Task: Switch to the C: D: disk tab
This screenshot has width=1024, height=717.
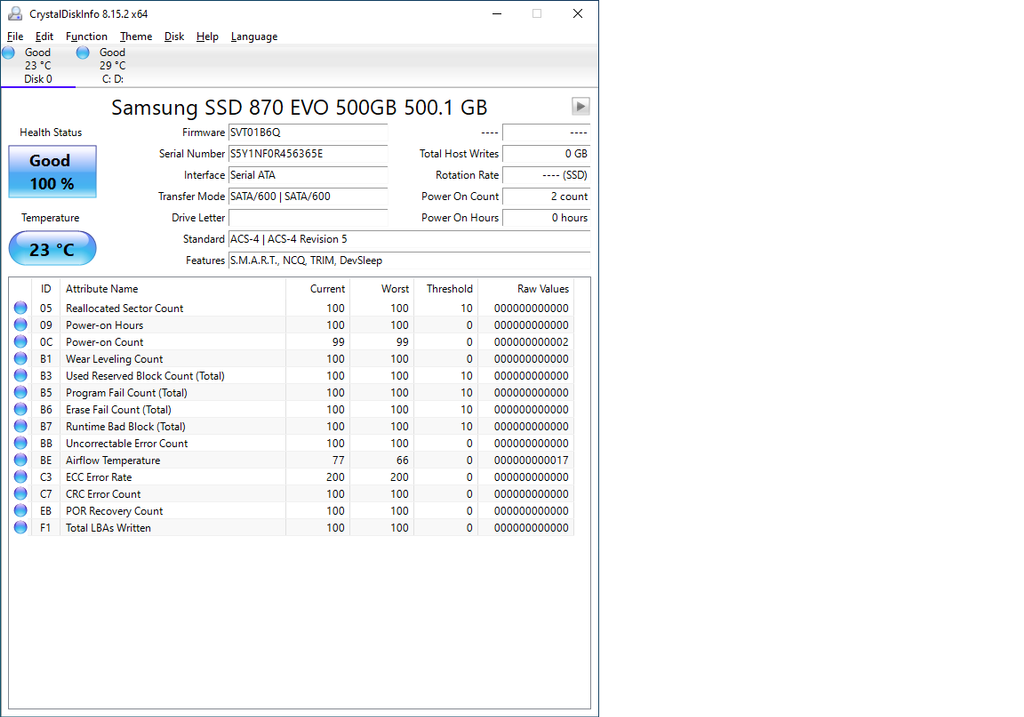Action: [x=112, y=66]
